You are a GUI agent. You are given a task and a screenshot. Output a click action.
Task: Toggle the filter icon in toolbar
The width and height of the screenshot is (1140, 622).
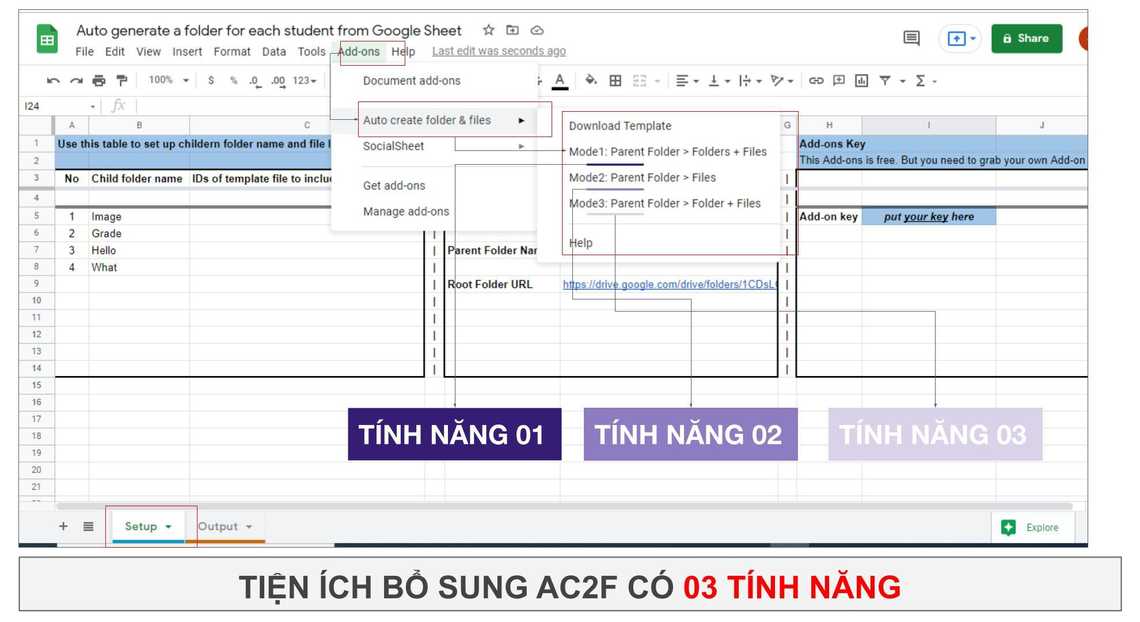885,81
